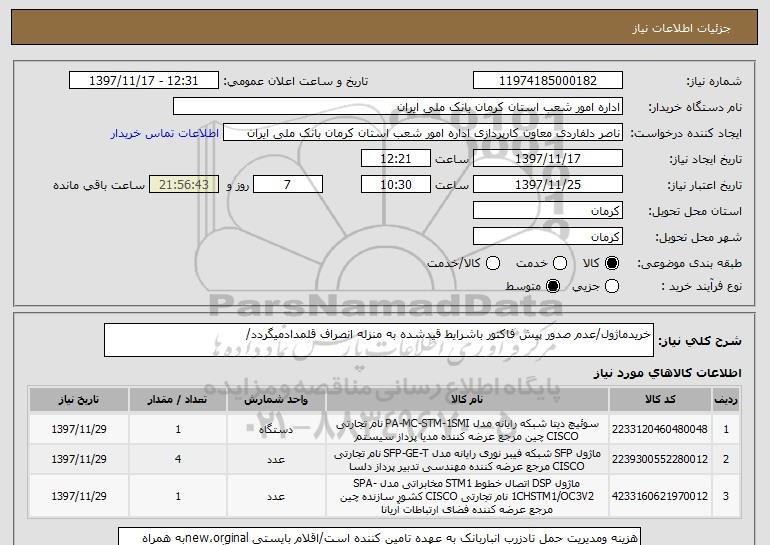Click the اطلاعات کالاهای مورد نیاز section title
The image size is (770, 545).
tap(667, 374)
